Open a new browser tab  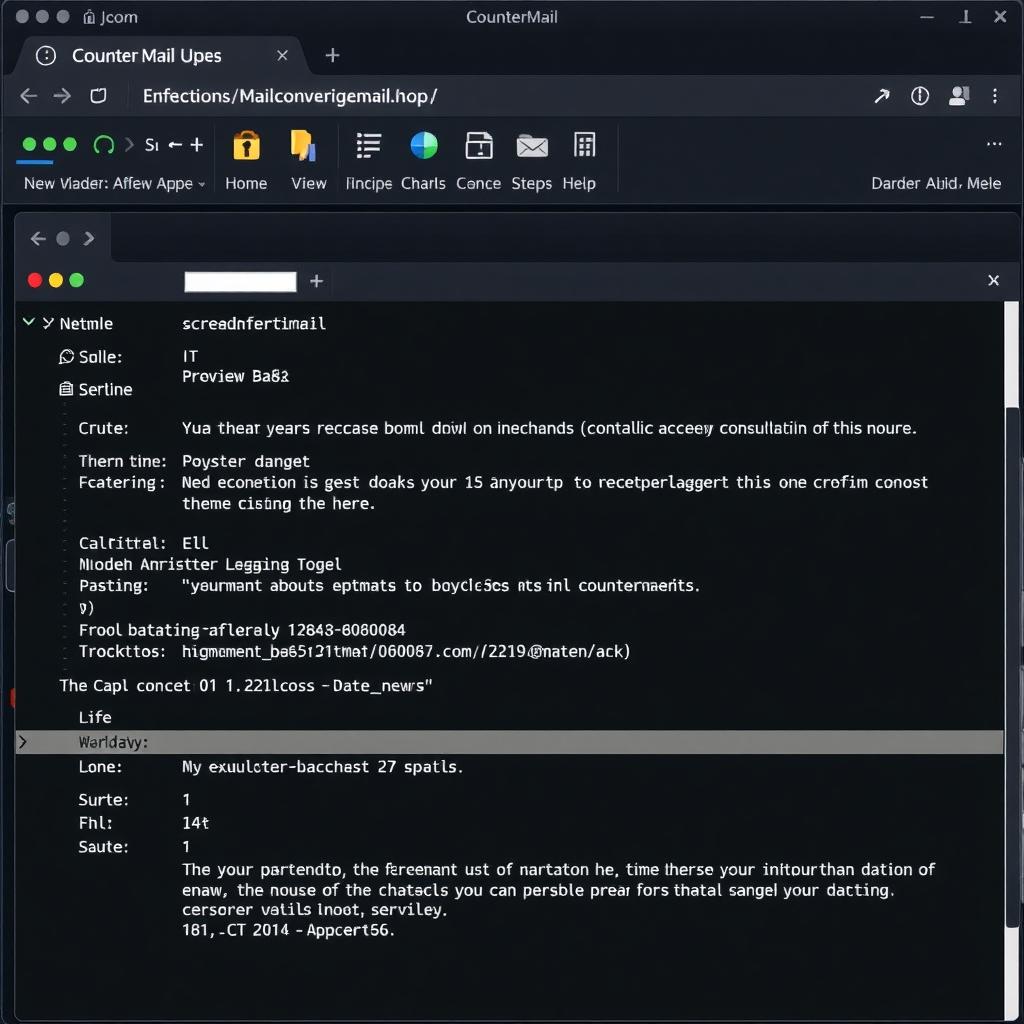point(332,56)
